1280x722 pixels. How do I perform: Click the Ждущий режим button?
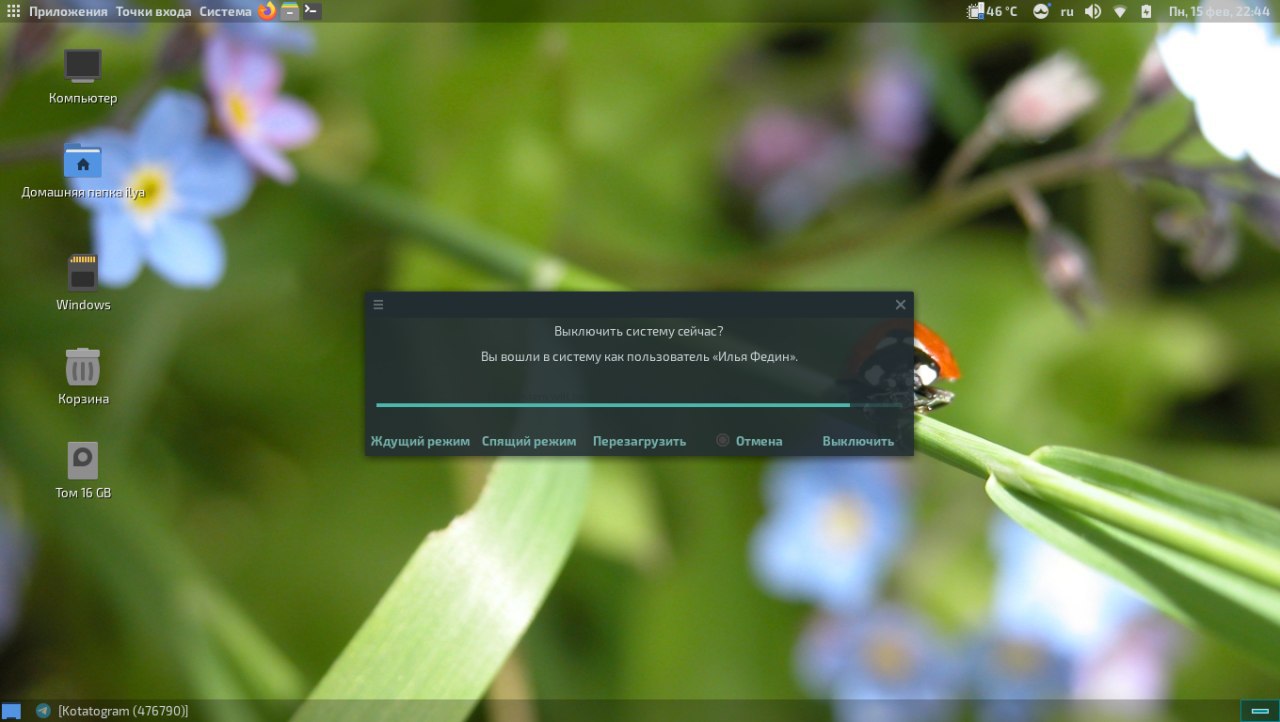click(420, 441)
